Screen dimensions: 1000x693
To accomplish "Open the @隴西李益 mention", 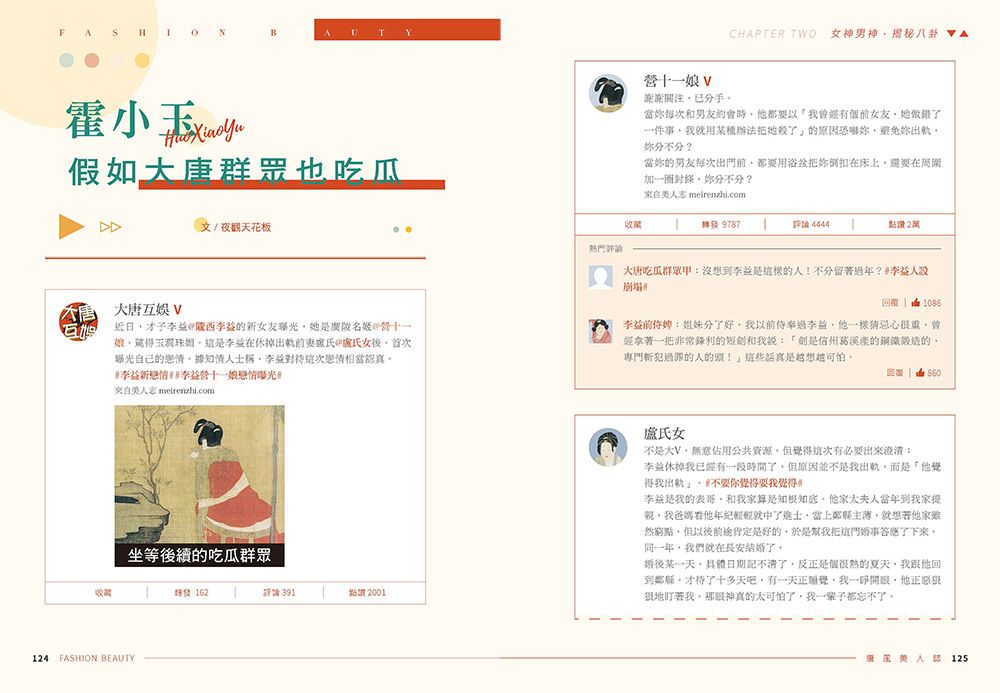I will [212, 326].
